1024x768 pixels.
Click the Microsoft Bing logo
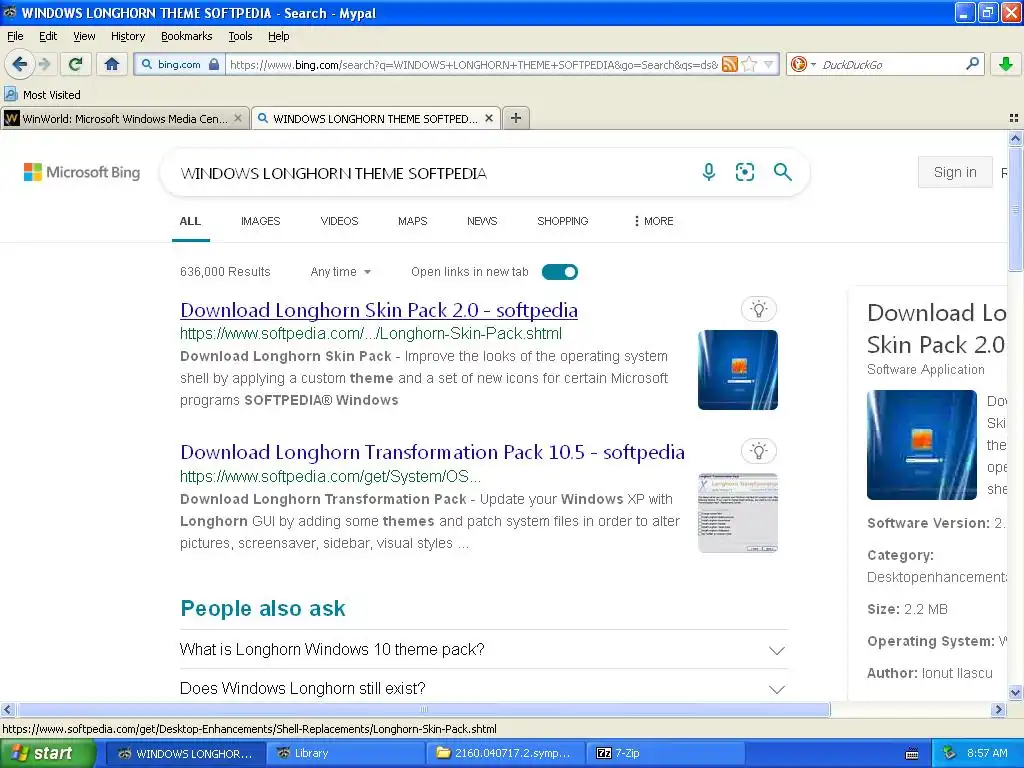[82, 172]
